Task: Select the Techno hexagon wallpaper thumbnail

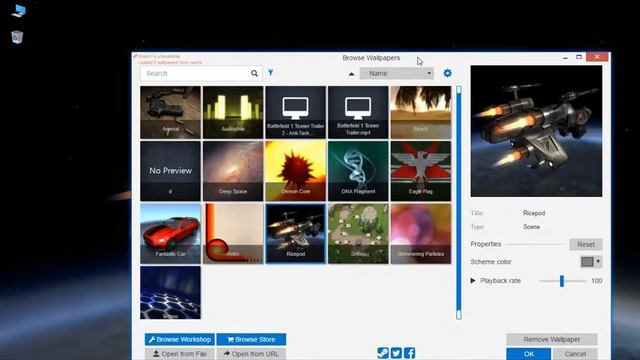Action: click(170, 293)
